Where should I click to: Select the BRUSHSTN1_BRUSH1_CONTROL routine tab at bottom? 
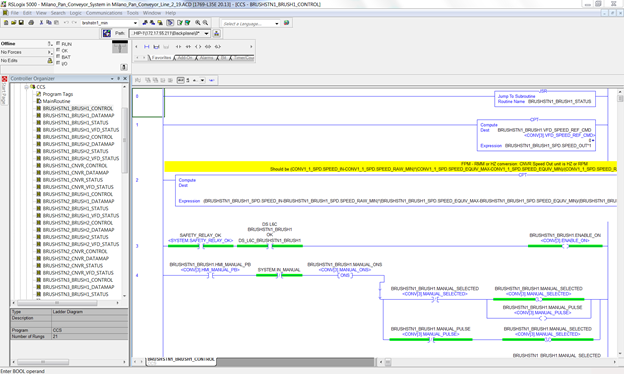[x=181, y=360]
